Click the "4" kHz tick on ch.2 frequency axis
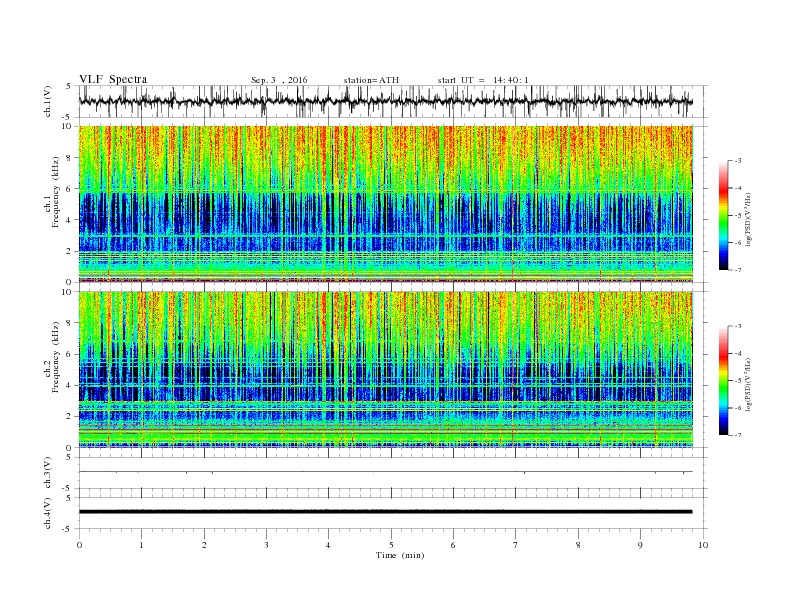This screenshot has height=612, width=792. (69, 385)
